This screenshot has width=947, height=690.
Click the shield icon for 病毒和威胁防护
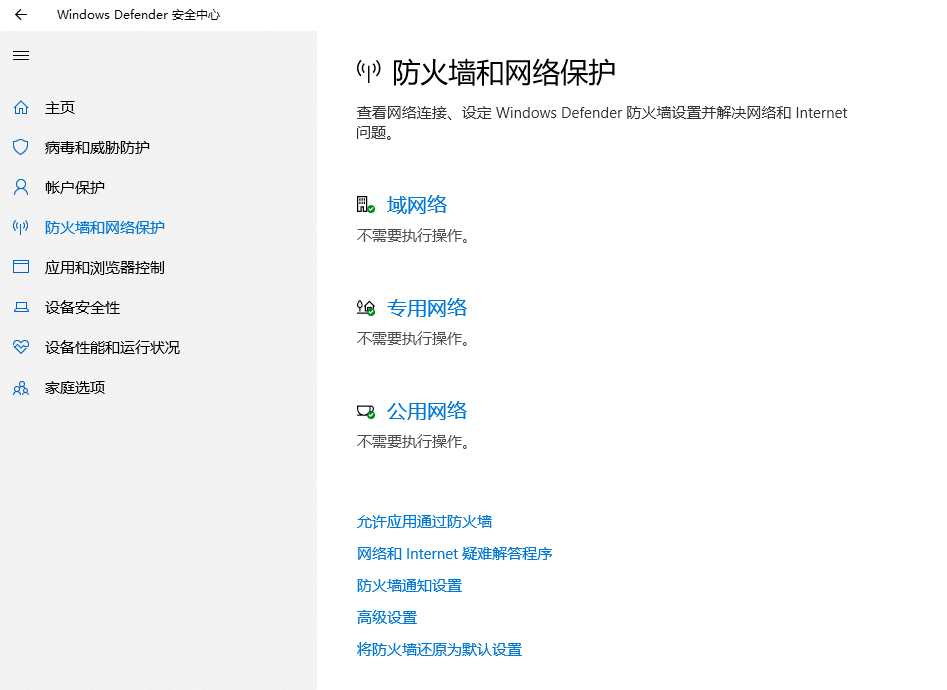(21, 147)
